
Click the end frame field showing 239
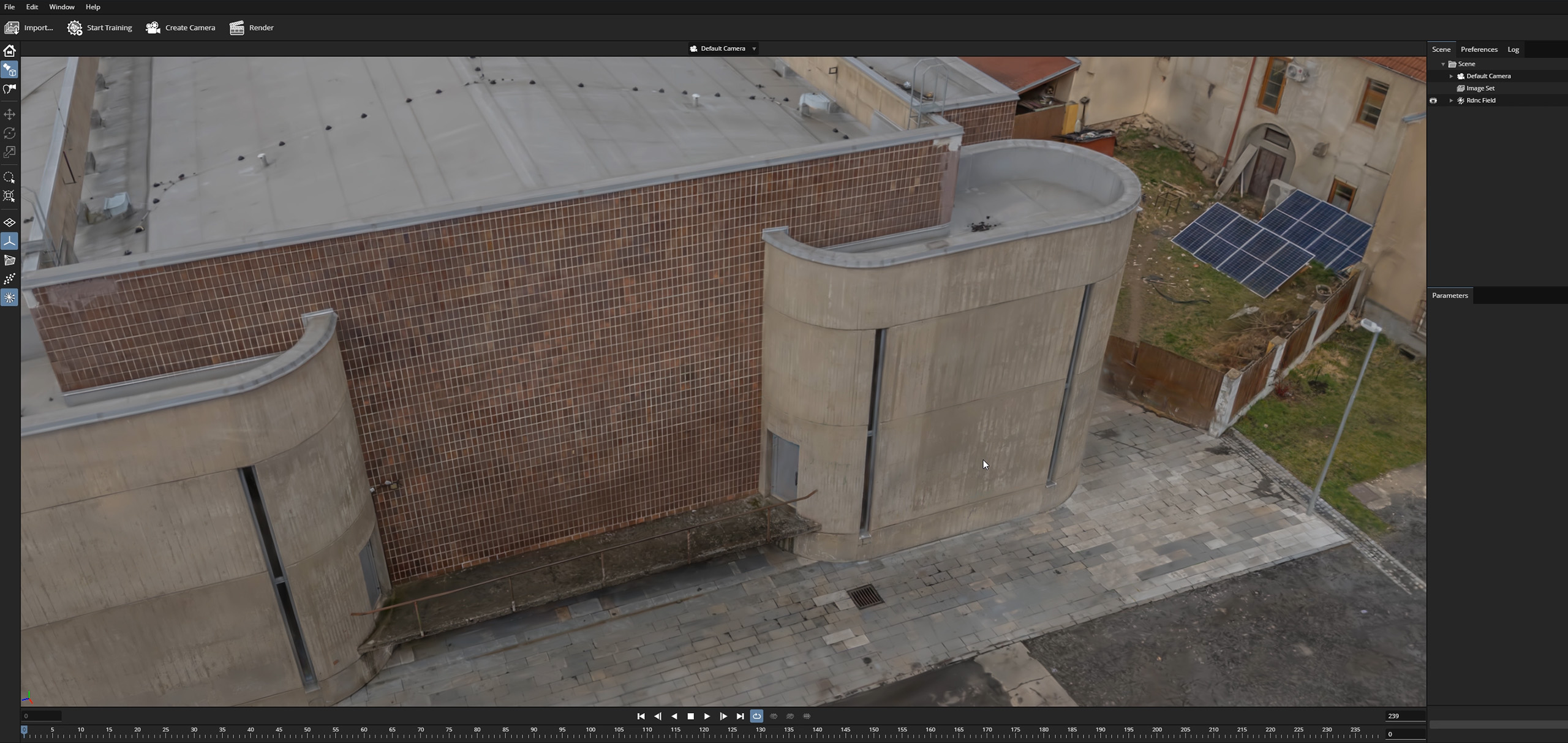(1404, 716)
